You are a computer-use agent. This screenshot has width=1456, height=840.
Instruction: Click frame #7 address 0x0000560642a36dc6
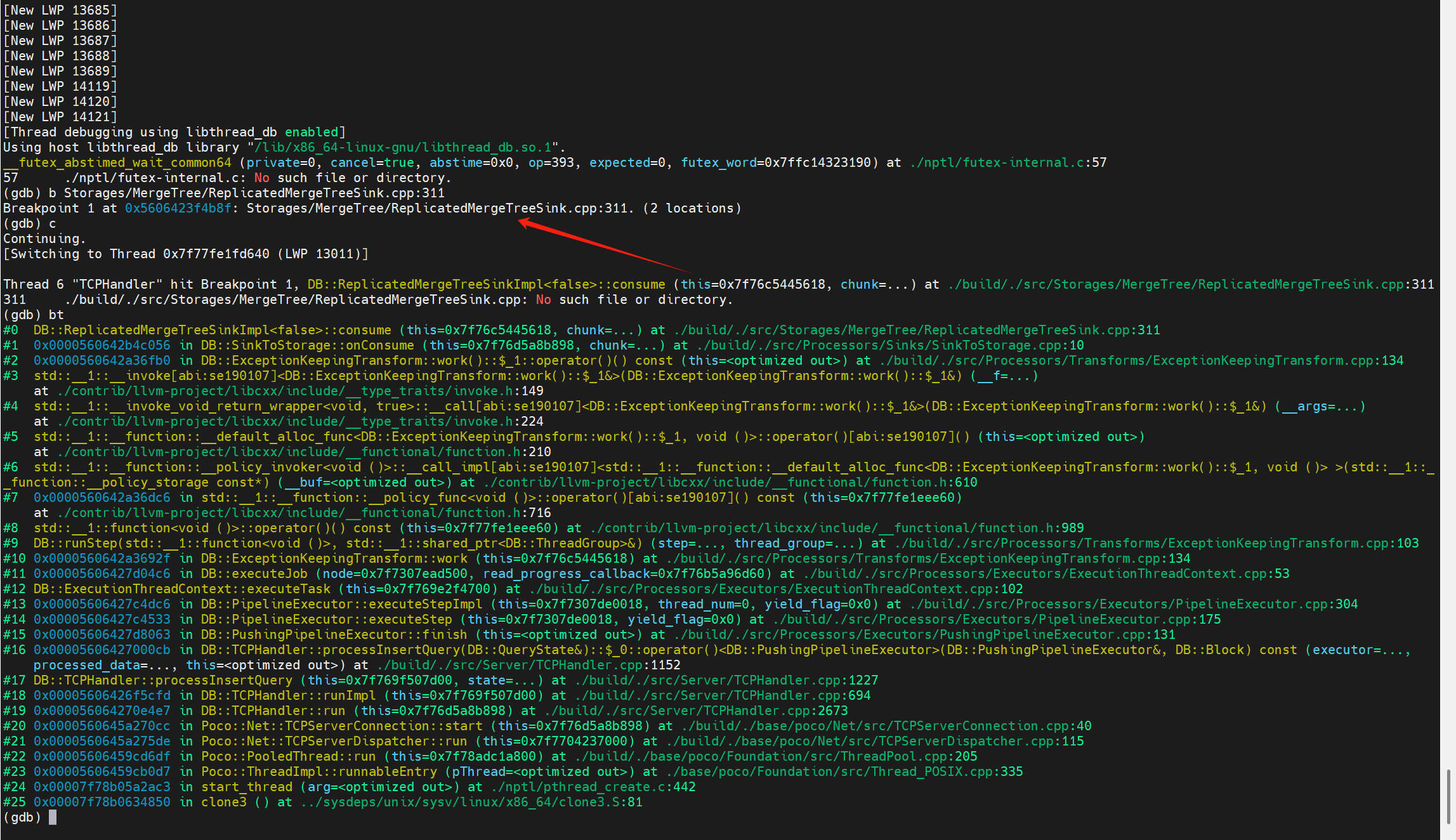(x=102, y=497)
